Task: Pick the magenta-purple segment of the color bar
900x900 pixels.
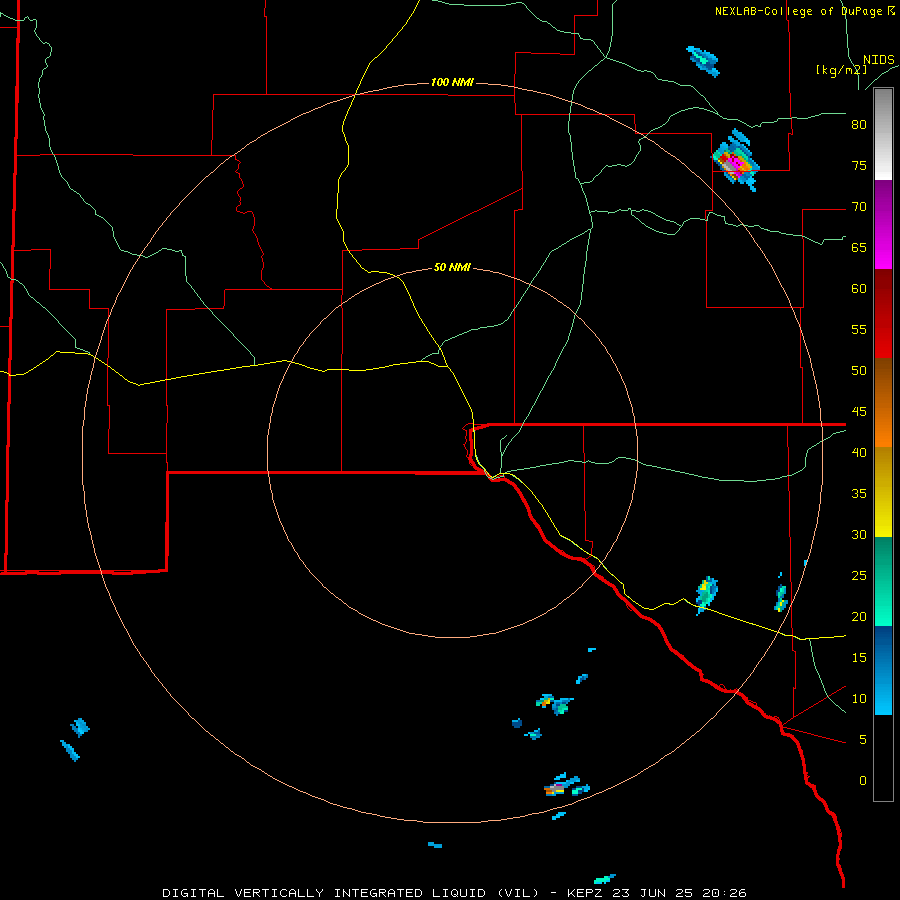Action: (x=883, y=224)
